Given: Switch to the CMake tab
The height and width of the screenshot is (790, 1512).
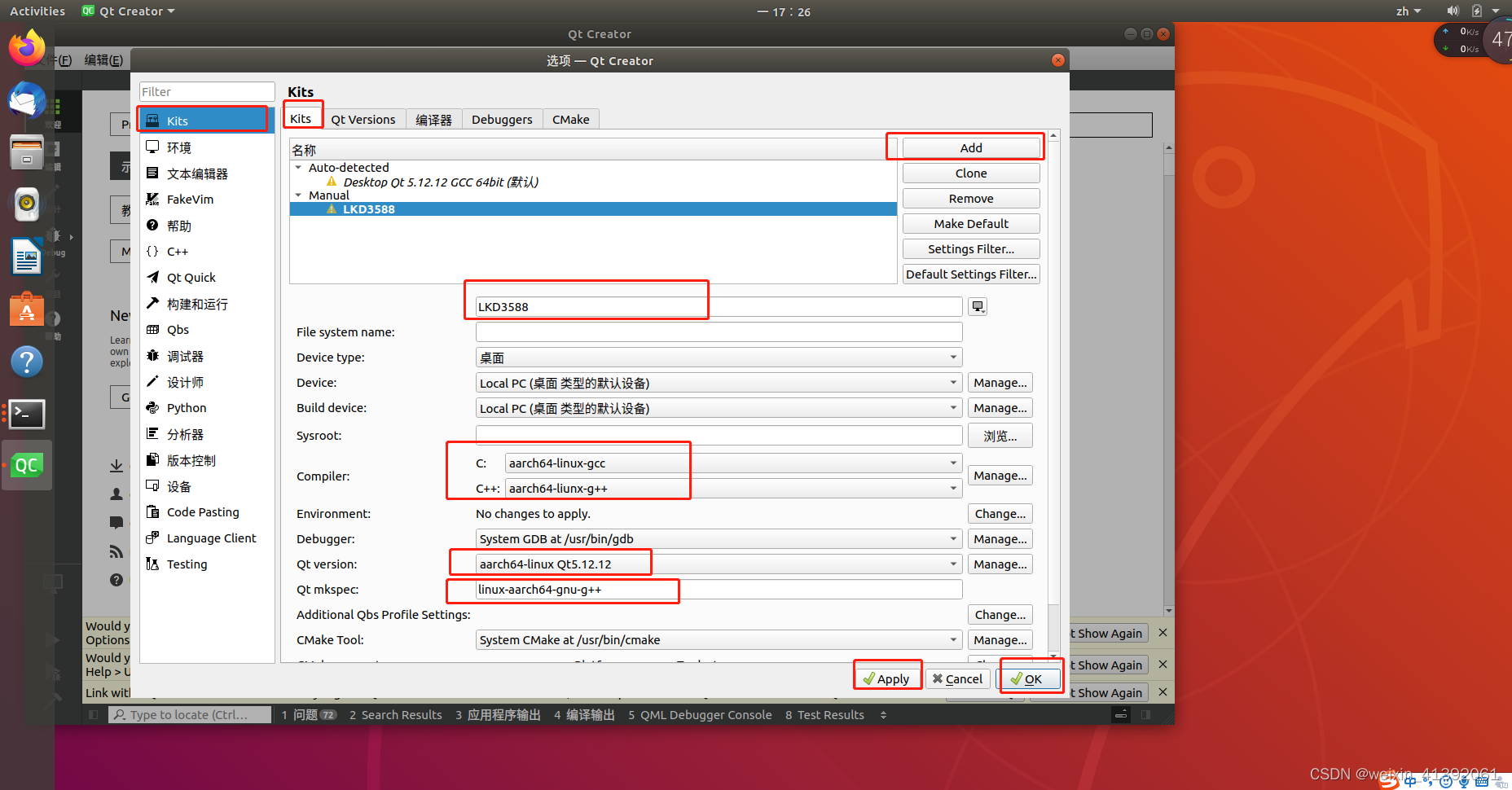Looking at the screenshot, I should pyautogui.click(x=570, y=119).
